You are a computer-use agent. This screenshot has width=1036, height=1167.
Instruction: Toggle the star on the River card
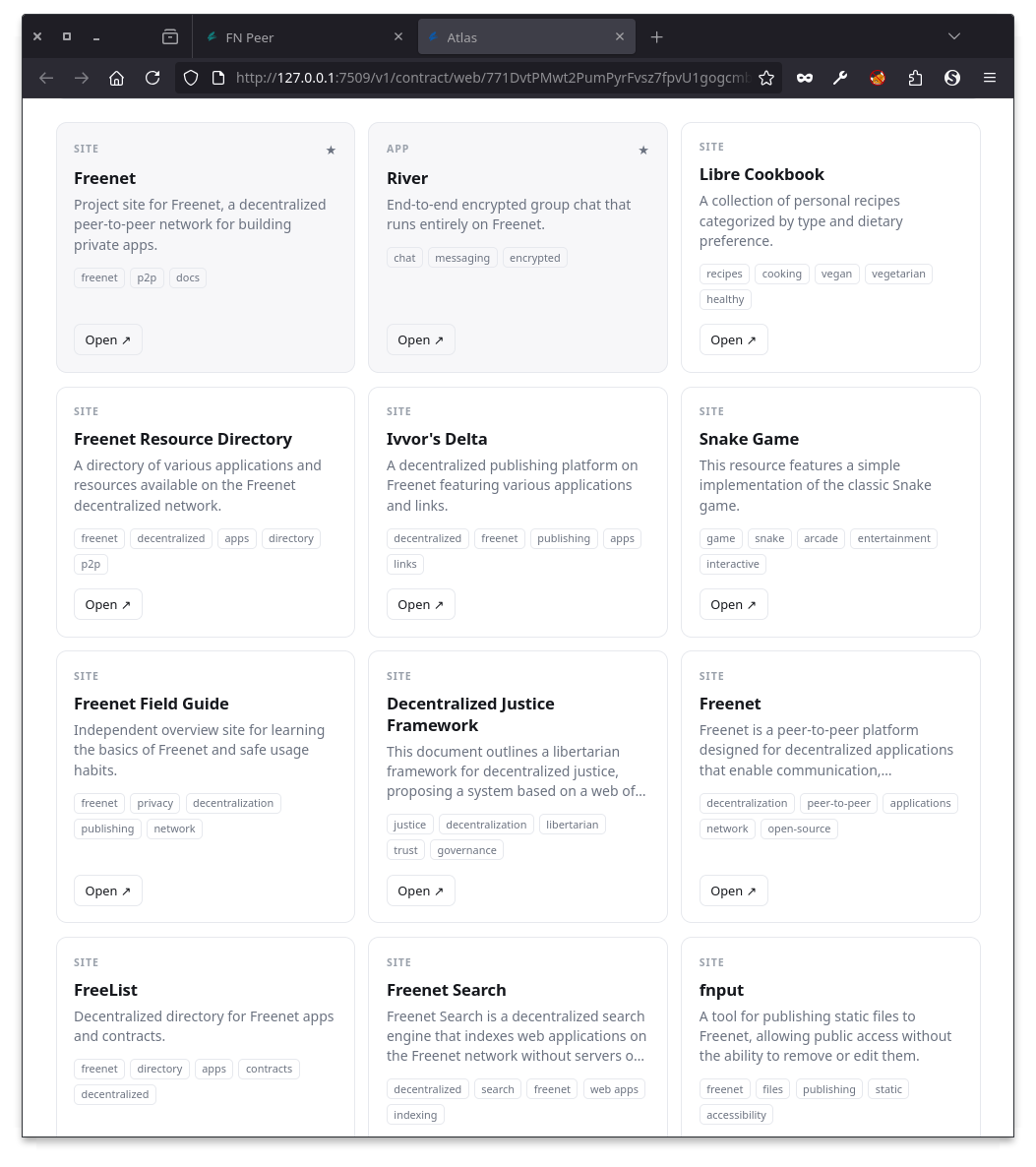pyautogui.click(x=643, y=151)
